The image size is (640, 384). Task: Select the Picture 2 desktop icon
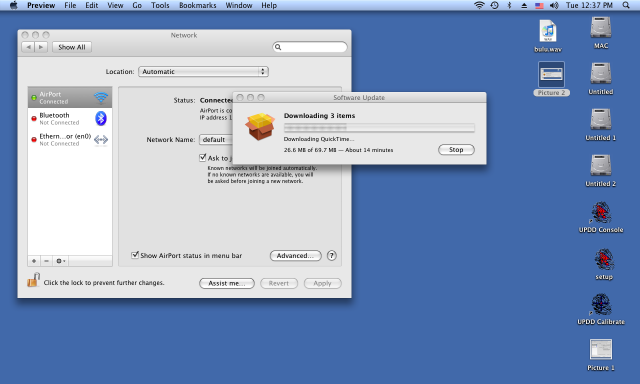point(551,78)
